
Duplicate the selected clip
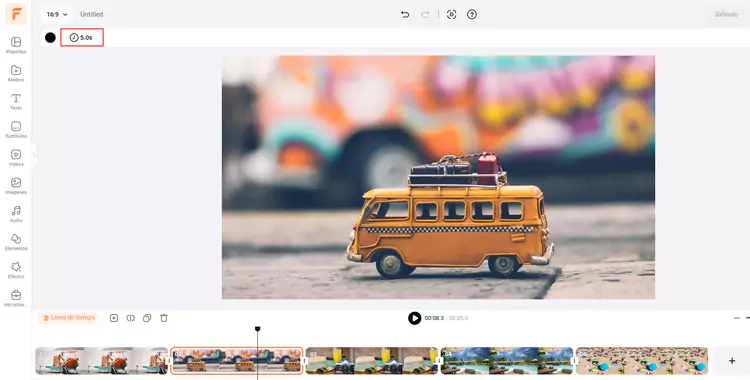point(147,318)
